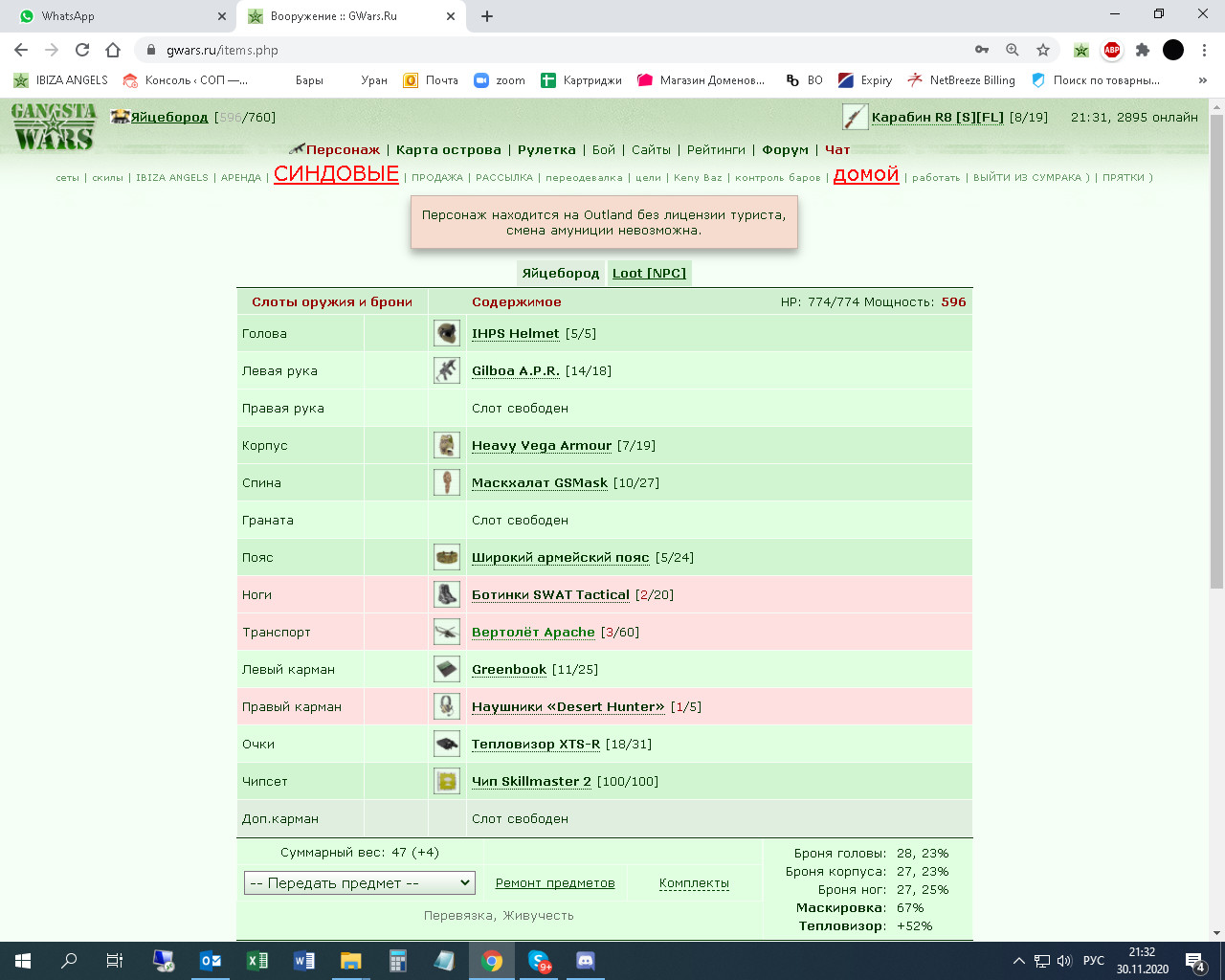
Task: Open the Форум menu item
Action: 786,150
